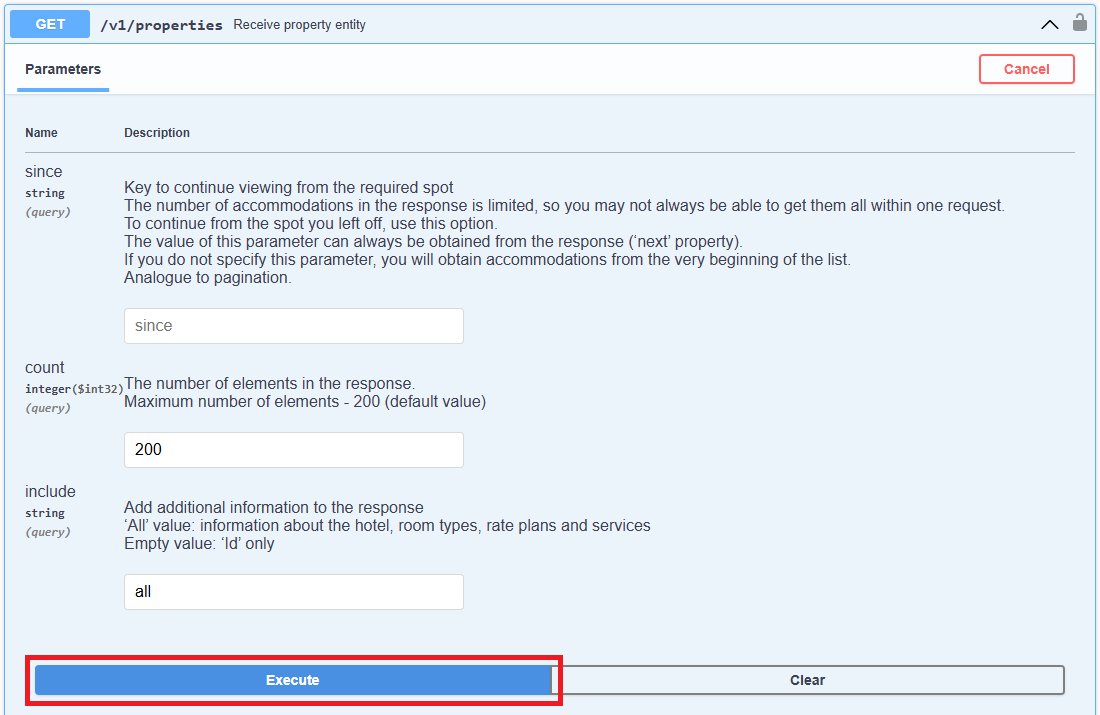Screen dimensions: 1100x715
Task: Click the 'Receive property entity' summary text
Action: 300,25
